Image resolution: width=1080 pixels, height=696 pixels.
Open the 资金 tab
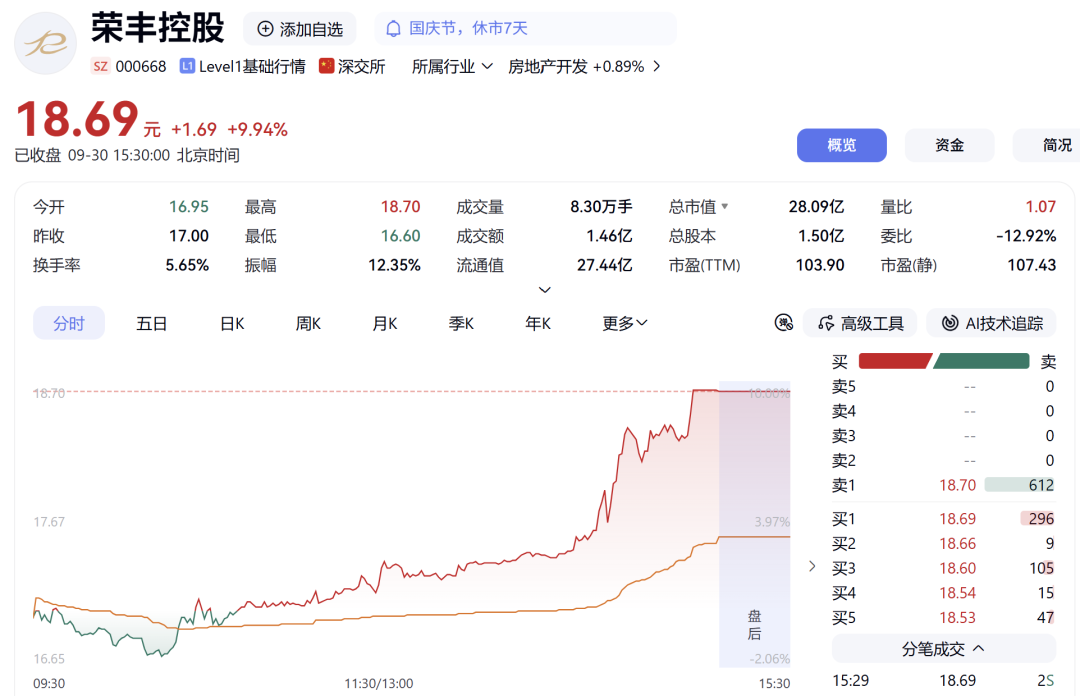[x=949, y=145]
